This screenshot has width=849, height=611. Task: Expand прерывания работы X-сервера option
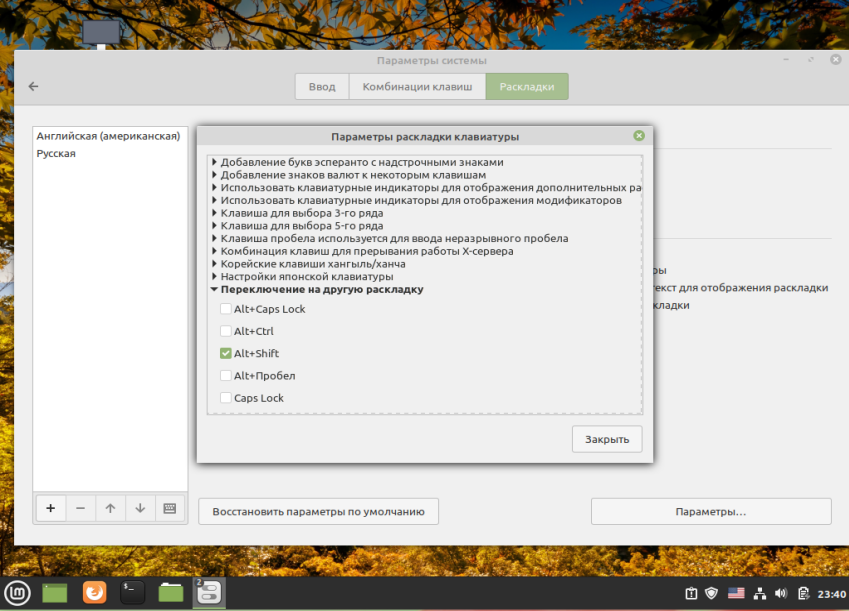click(x=214, y=251)
